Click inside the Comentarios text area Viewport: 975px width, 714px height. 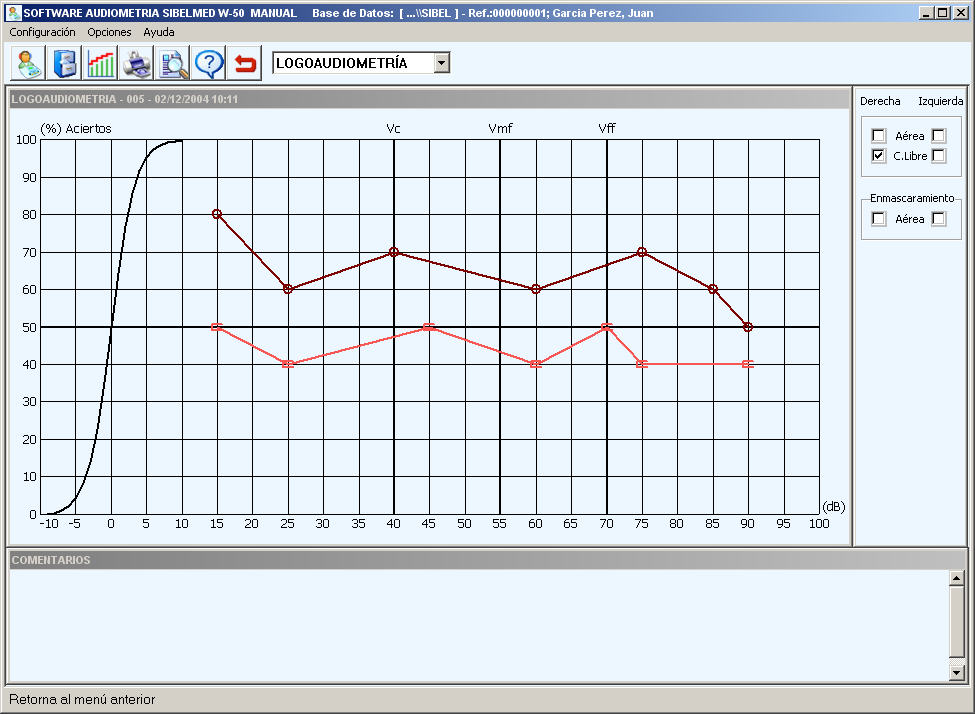[479, 625]
